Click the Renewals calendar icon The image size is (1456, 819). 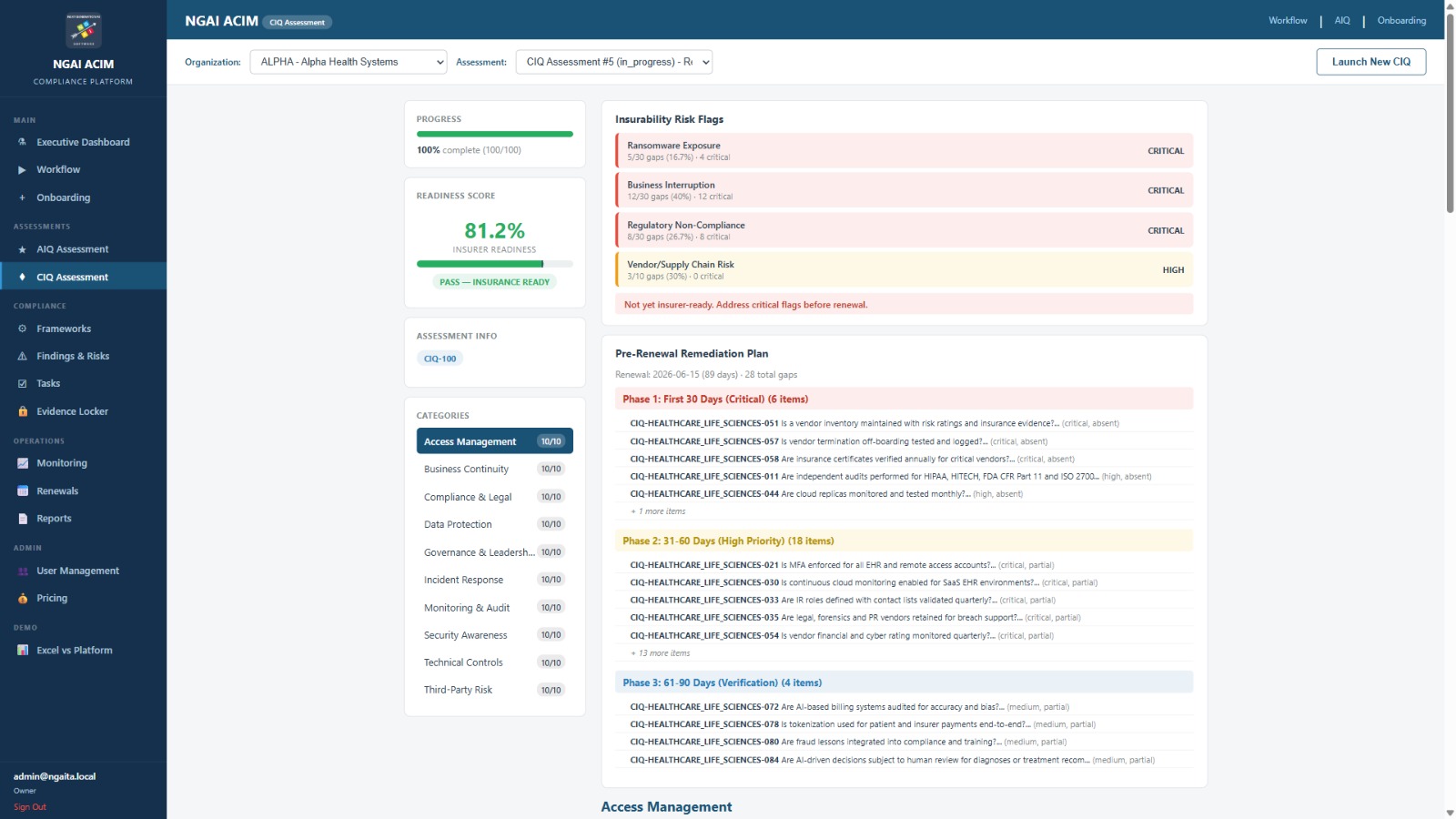pyautogui.click(x=23, y=490)
